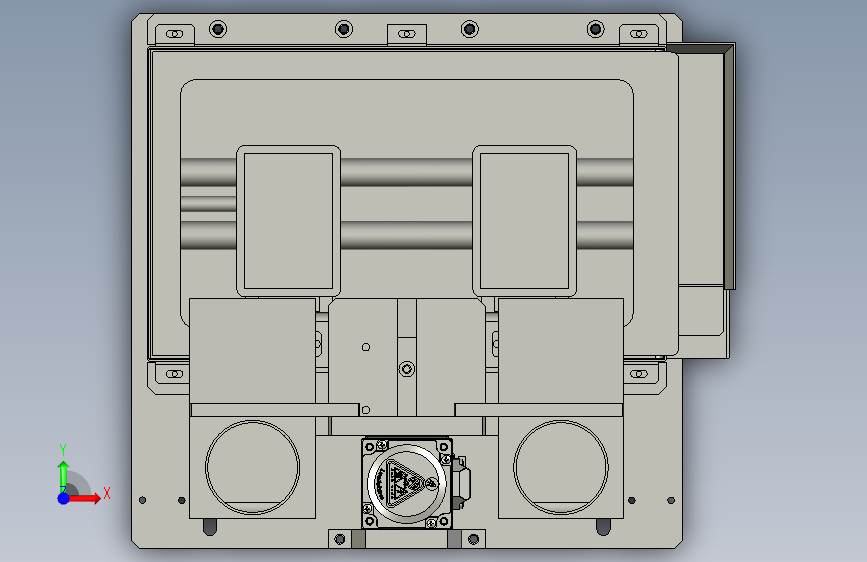Click the blue Z axis ball of the triad
Image resolution: width=867 pixels, height=562 pixels.
point(63,498)
